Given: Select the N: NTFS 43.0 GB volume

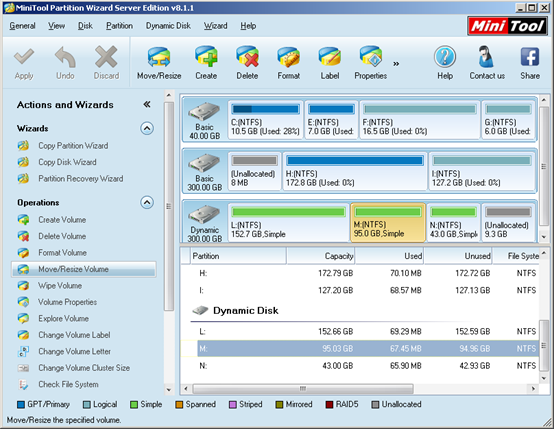Looking at the screenshot, I should (453, 223).
